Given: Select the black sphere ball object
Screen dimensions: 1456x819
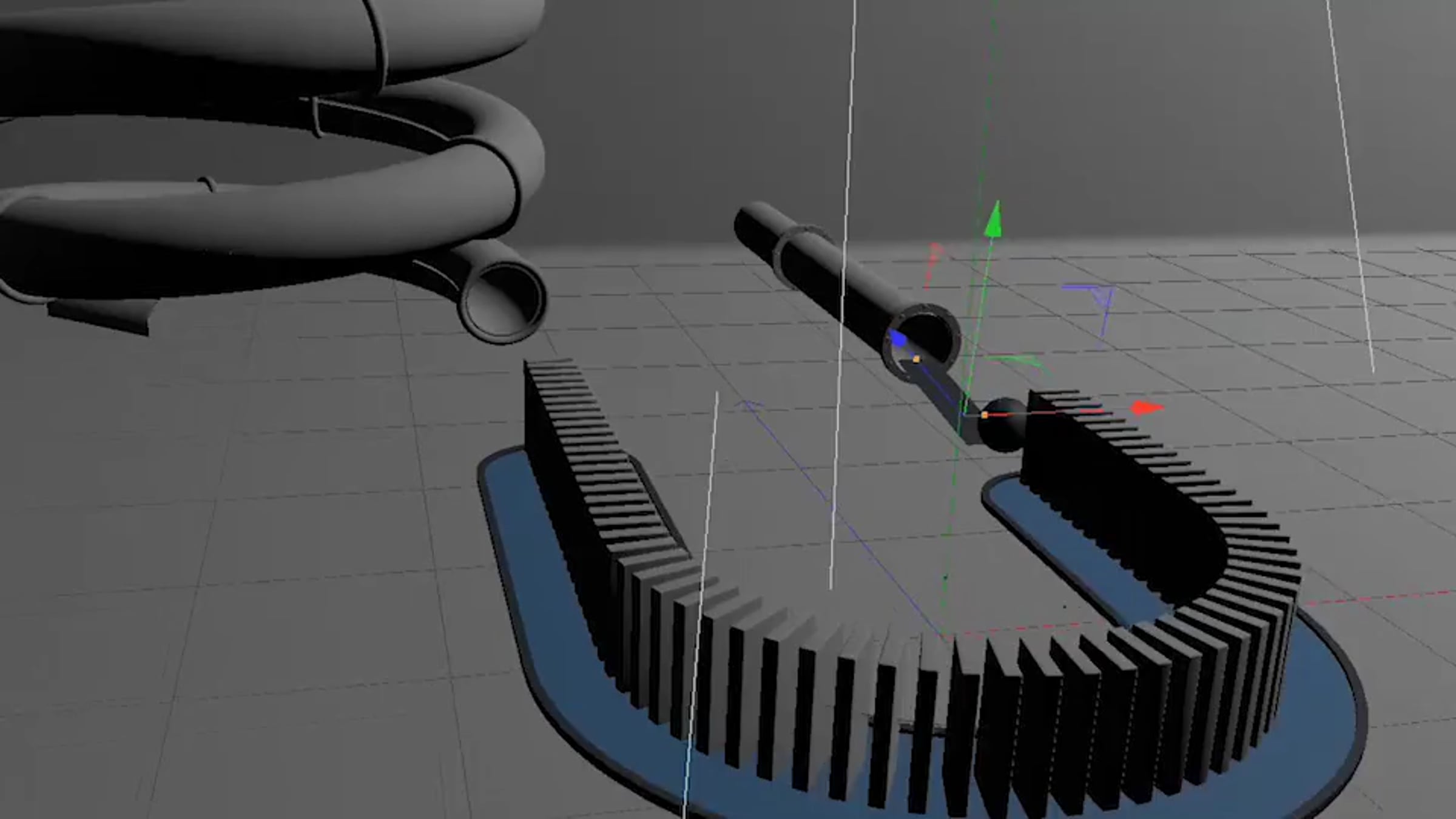Looking at the screenshot, I should 1002,425.
